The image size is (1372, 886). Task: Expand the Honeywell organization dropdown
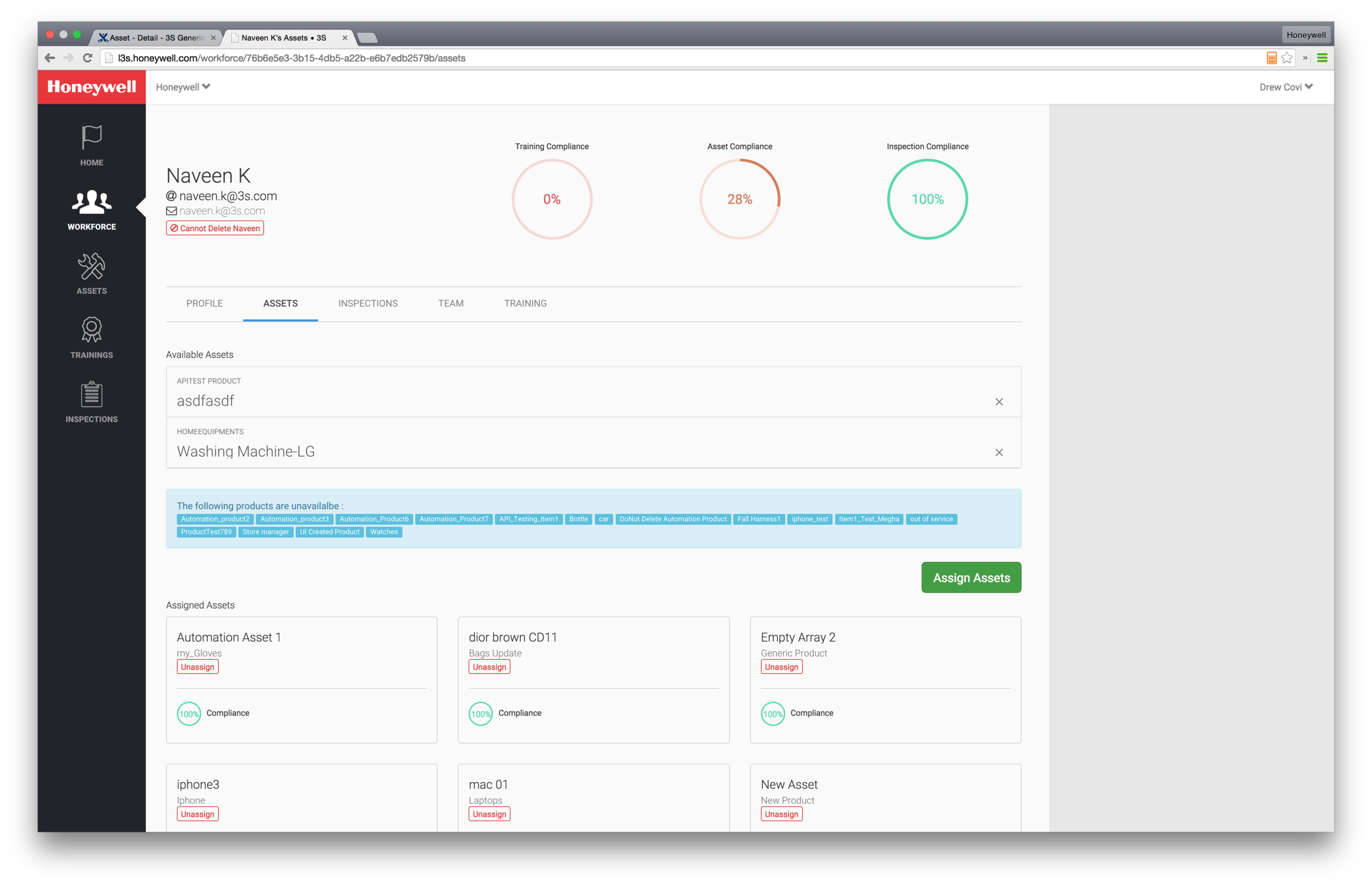pos(183,87)
